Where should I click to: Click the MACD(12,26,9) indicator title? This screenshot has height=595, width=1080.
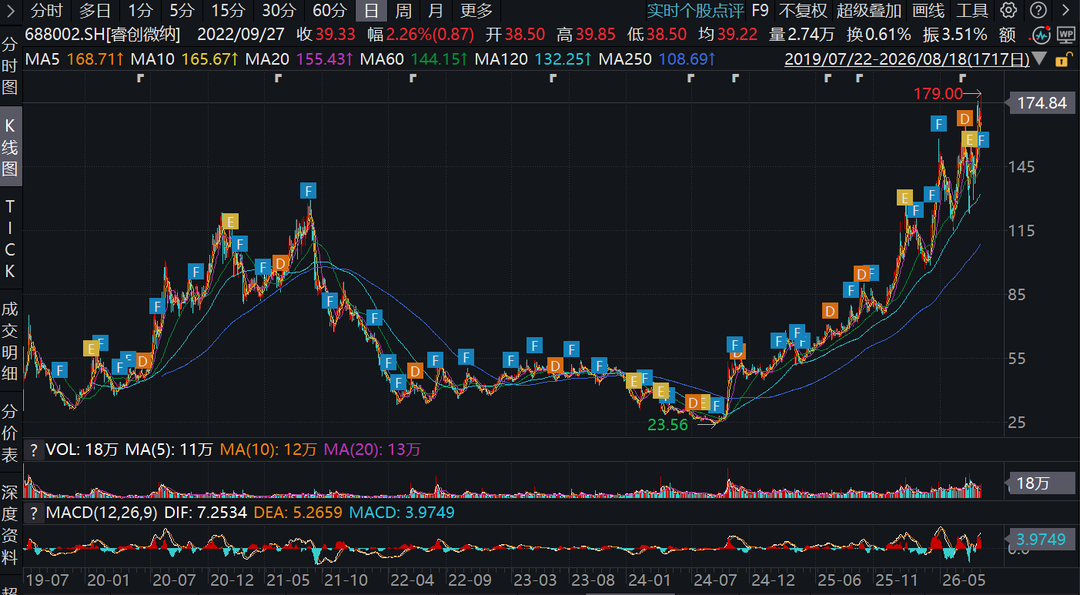(x=102, y=513)
